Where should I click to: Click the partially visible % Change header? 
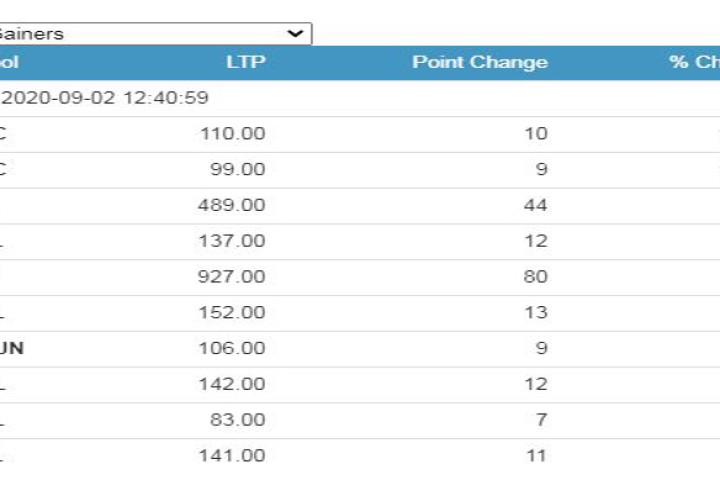point(694,62)
